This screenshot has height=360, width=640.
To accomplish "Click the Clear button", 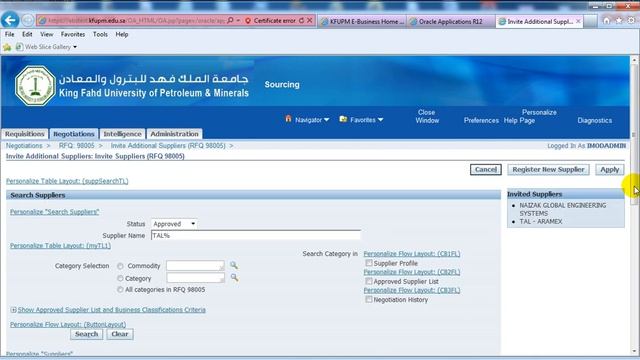I will point(120,334).
